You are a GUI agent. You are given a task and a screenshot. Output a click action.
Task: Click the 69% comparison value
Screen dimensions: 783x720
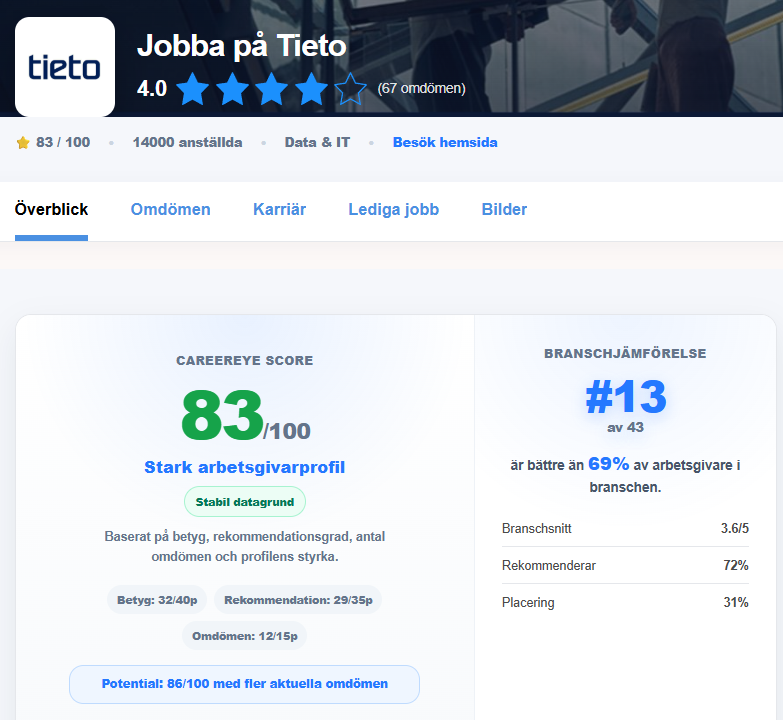[608, 464]
